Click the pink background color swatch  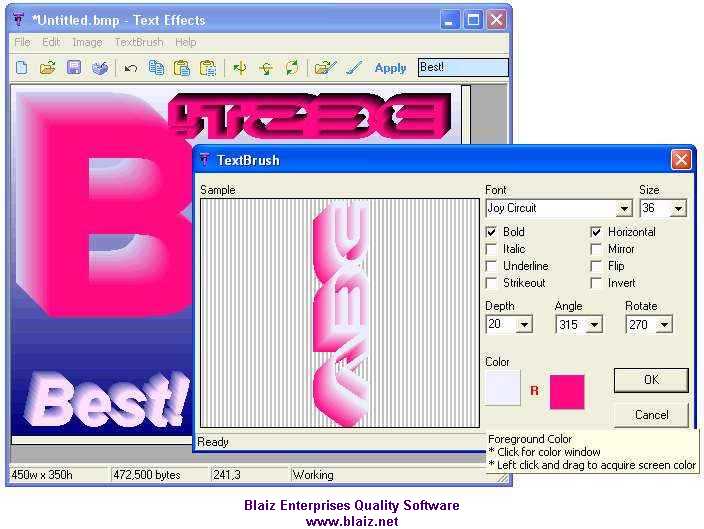click(567, 392)
